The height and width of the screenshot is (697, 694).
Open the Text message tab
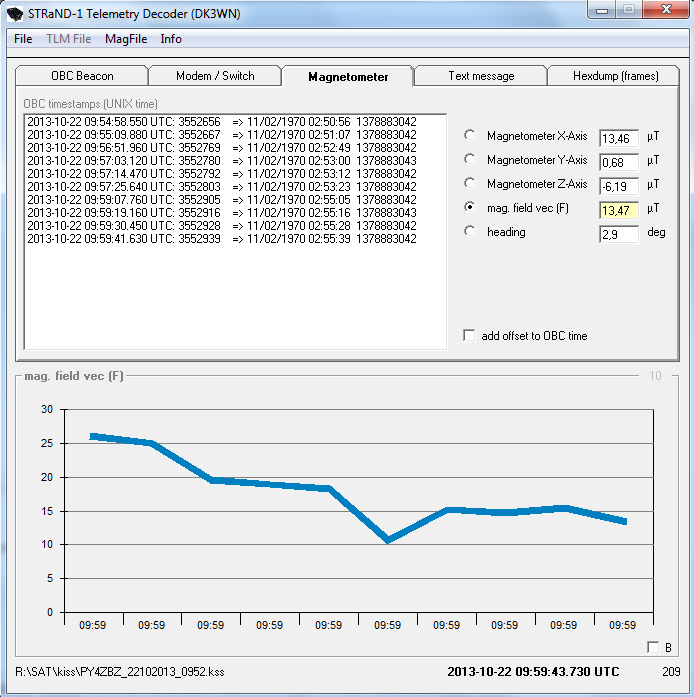tap(481, 76)
